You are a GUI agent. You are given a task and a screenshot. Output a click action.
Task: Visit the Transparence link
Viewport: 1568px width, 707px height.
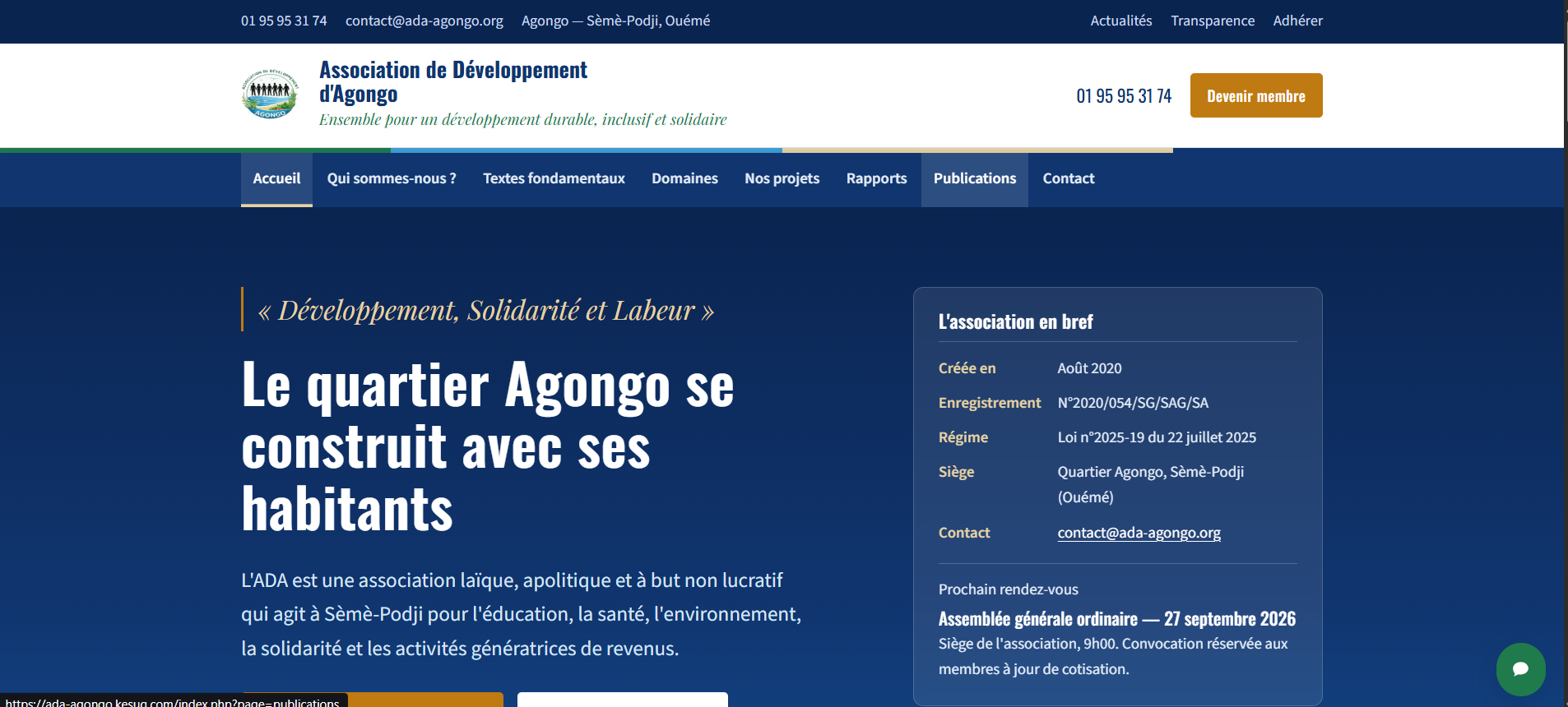pyautogui.click(x=1213, y=21)
